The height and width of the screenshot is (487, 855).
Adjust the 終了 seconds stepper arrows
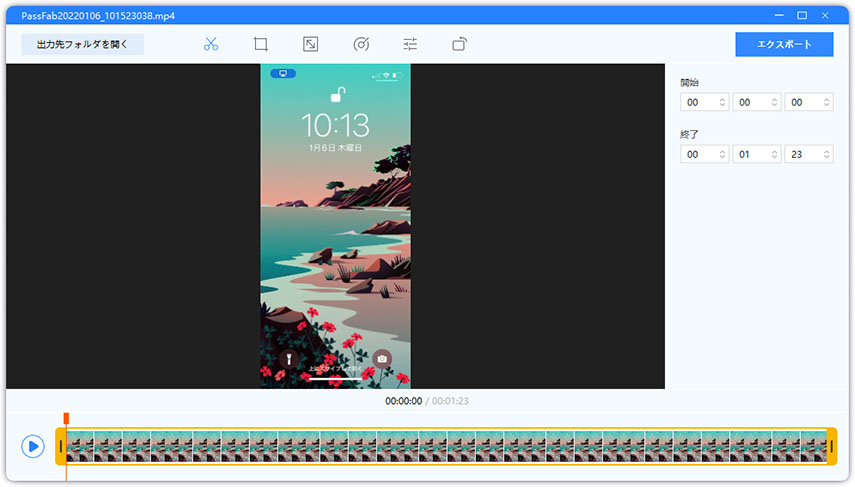point(827,154)
